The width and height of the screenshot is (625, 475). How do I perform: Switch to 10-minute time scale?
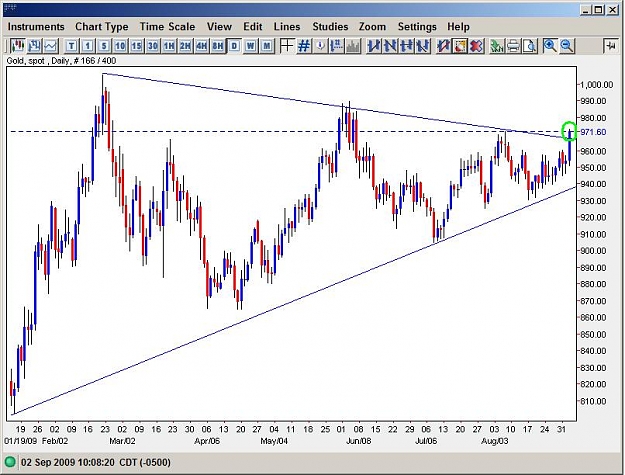point(120,46)
